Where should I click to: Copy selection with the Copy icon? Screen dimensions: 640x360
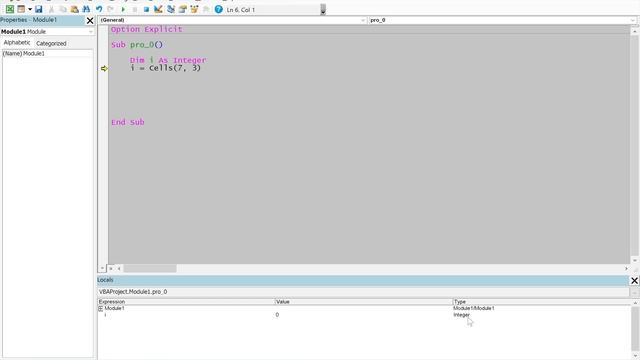[x=63, y=9]
